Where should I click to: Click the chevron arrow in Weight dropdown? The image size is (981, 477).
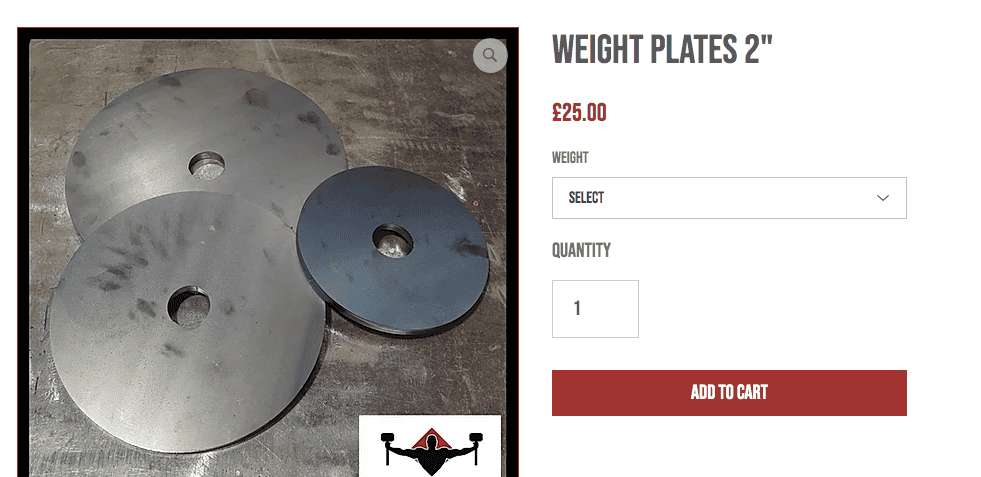coord(883,198)
